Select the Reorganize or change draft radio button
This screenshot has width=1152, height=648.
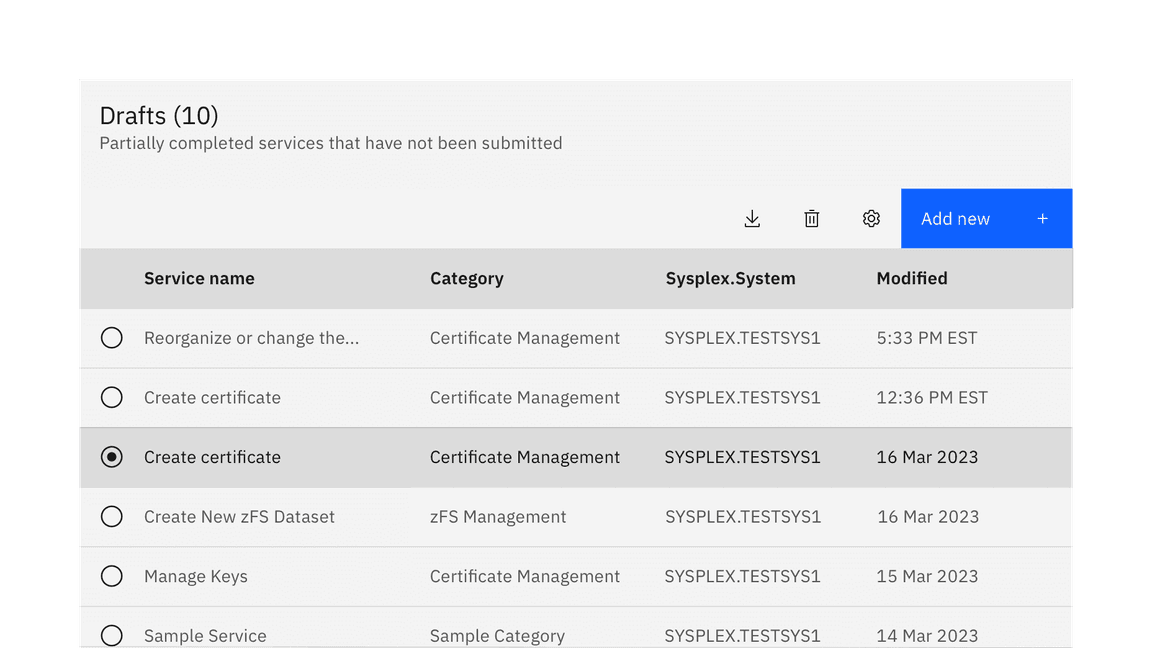click(x=111, y=337)
